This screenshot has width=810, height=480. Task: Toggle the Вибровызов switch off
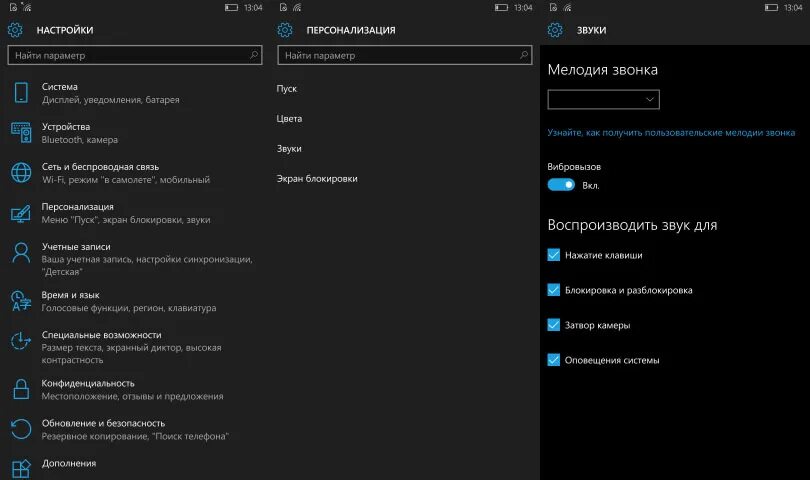pyautogui.click(x=561, y=184)
